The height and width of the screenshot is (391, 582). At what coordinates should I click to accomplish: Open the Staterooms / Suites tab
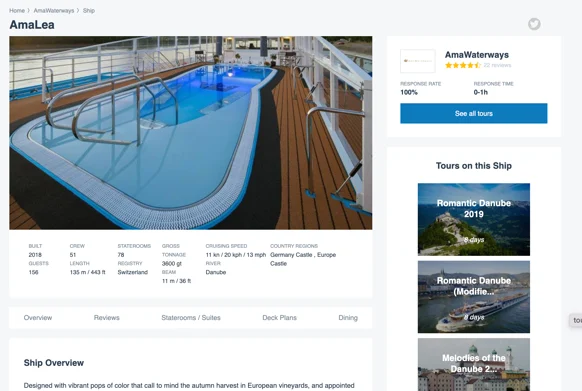(191, 317)
